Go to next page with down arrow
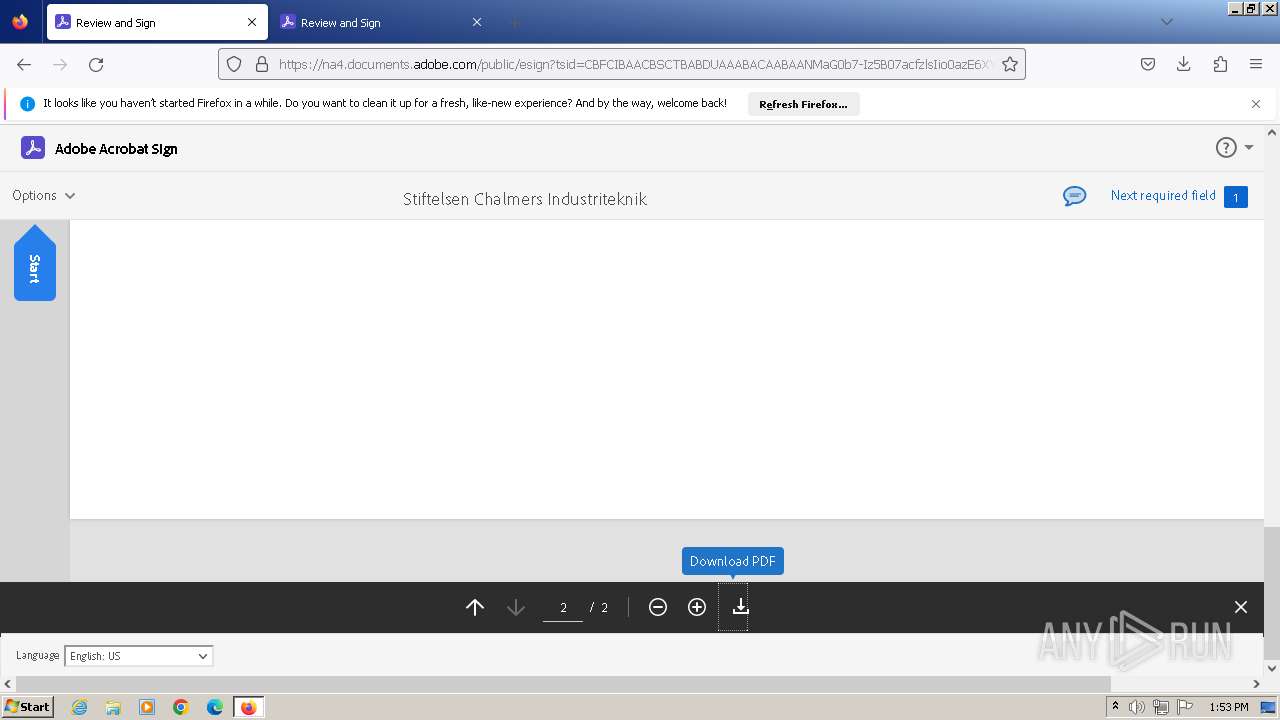The width and height of the screenshot is (1280, 720). 516,607
